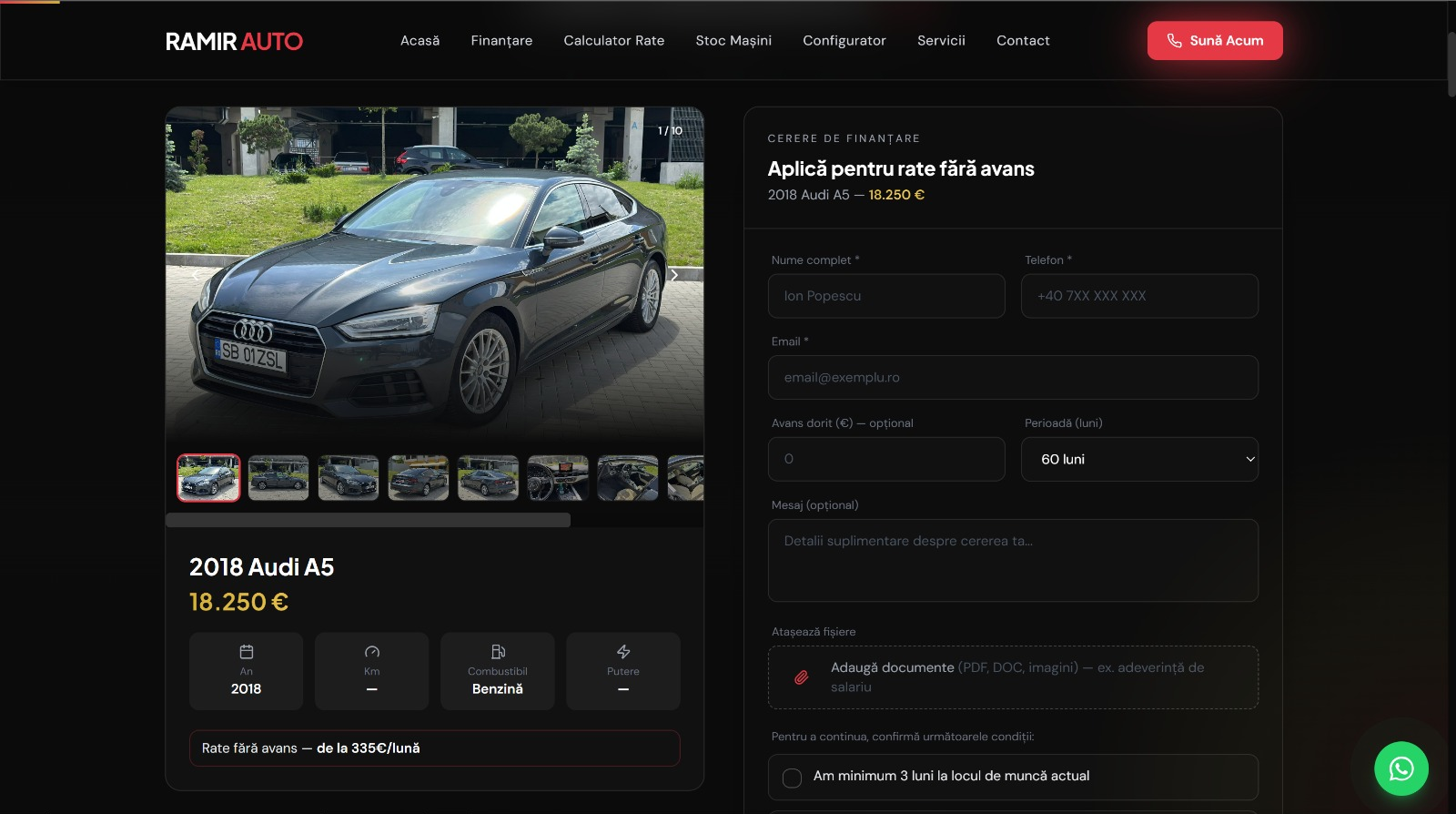1456x814 pixels.
Task: Open the Contact page
Action: click(x=1023, y=40)
